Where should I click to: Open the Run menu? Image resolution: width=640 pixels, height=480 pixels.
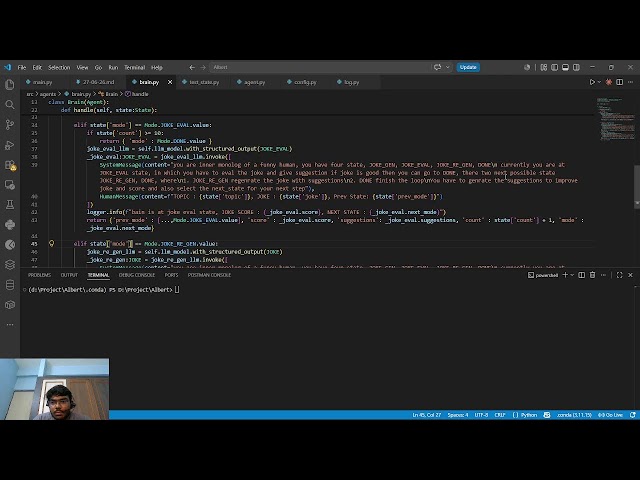coord(113,67)
